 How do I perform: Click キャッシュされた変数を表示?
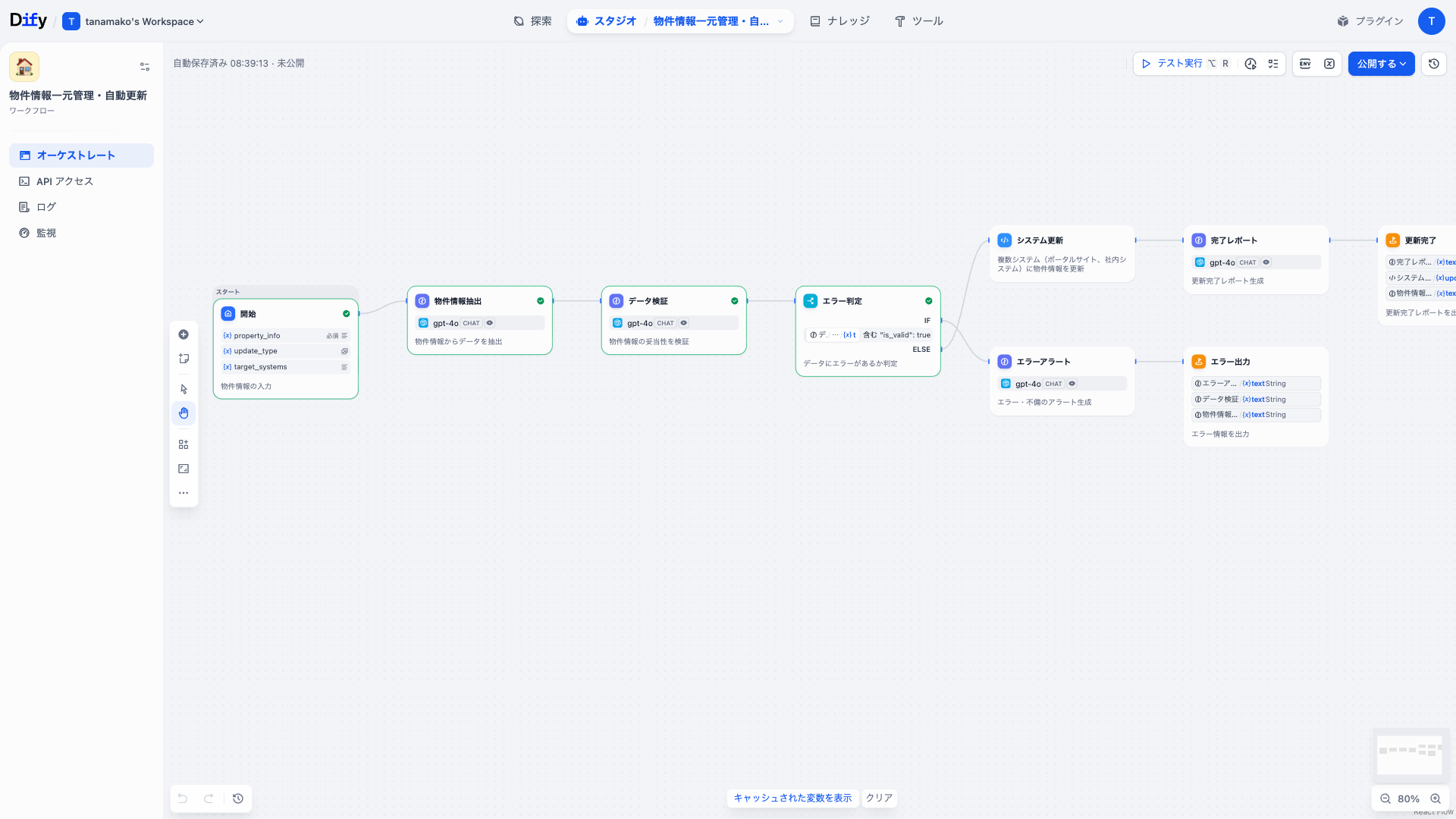(792, 798)
